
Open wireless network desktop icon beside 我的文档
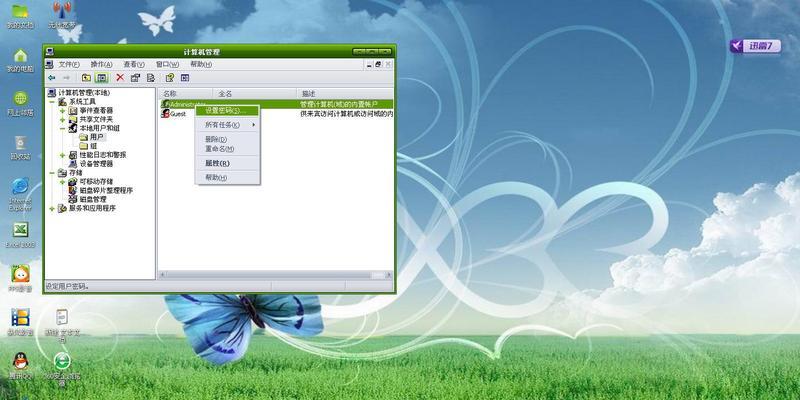pos(62,15)
